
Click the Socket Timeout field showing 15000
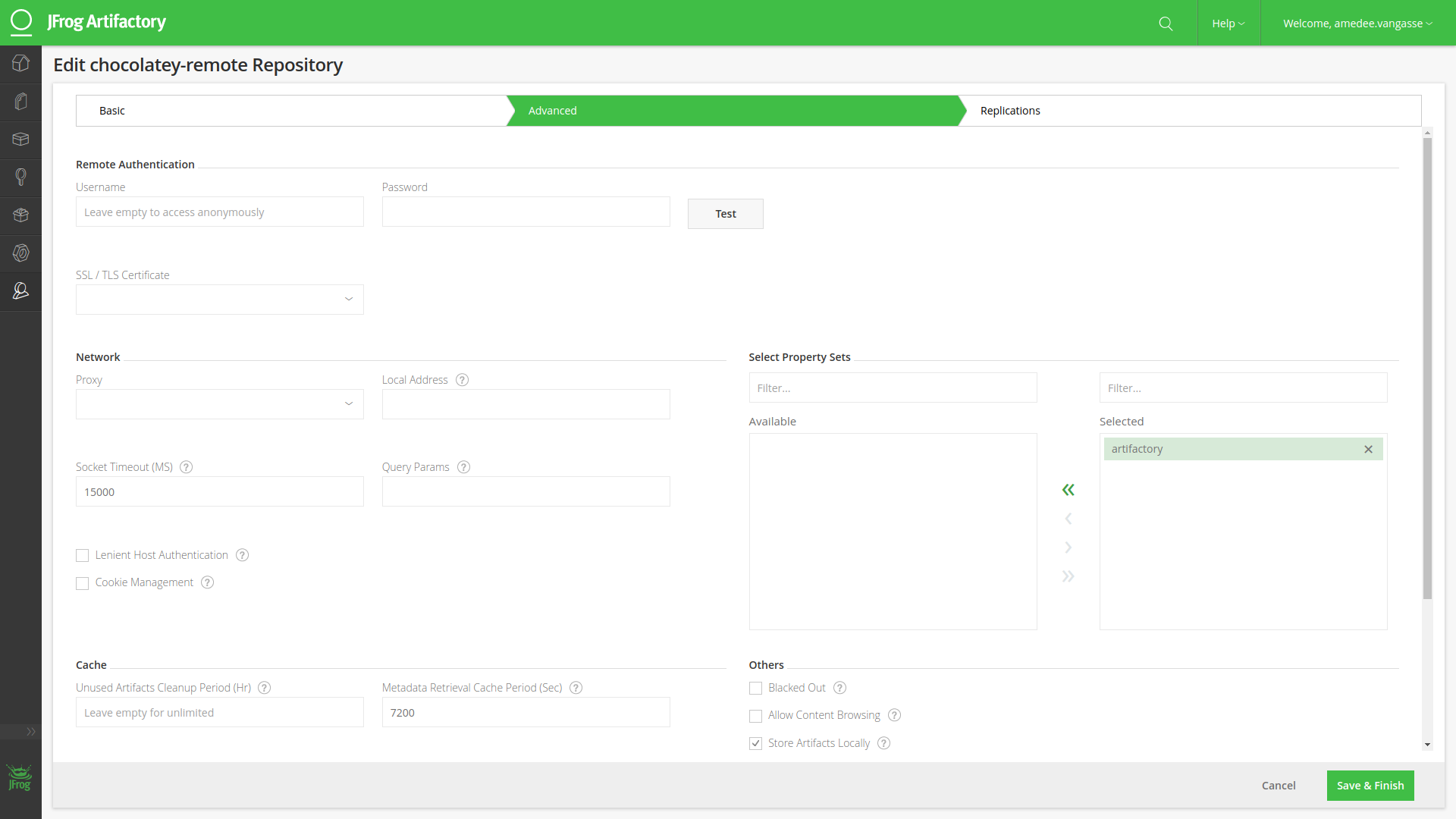220,491
